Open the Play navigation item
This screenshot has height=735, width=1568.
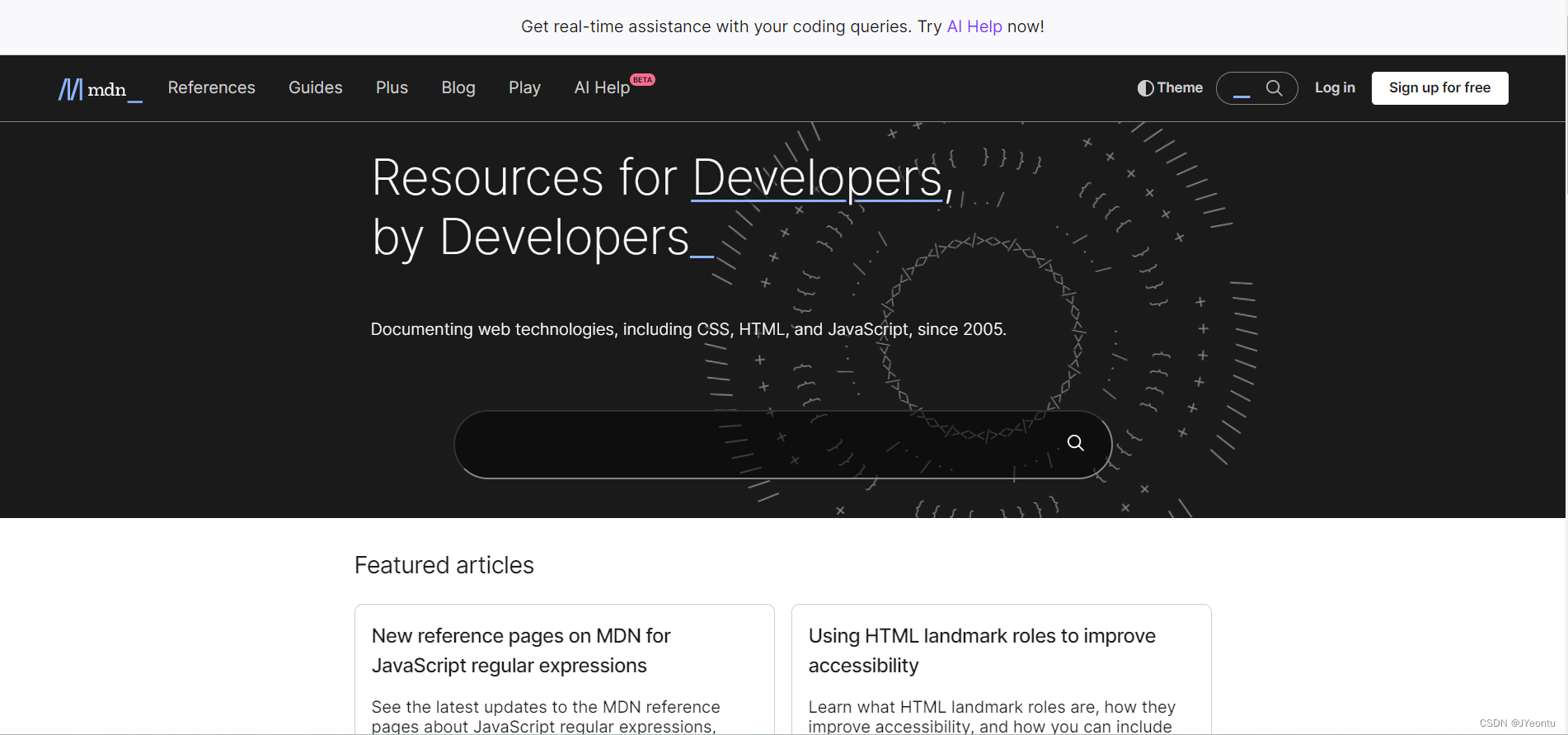tap(524, 88)
